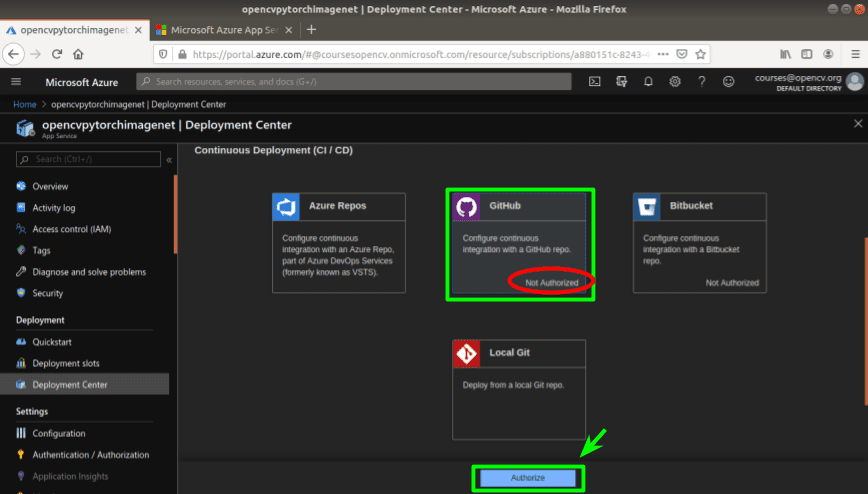Choose the Azure Repos card
This screenshot has height=494, width=868.
pos(339,243)
